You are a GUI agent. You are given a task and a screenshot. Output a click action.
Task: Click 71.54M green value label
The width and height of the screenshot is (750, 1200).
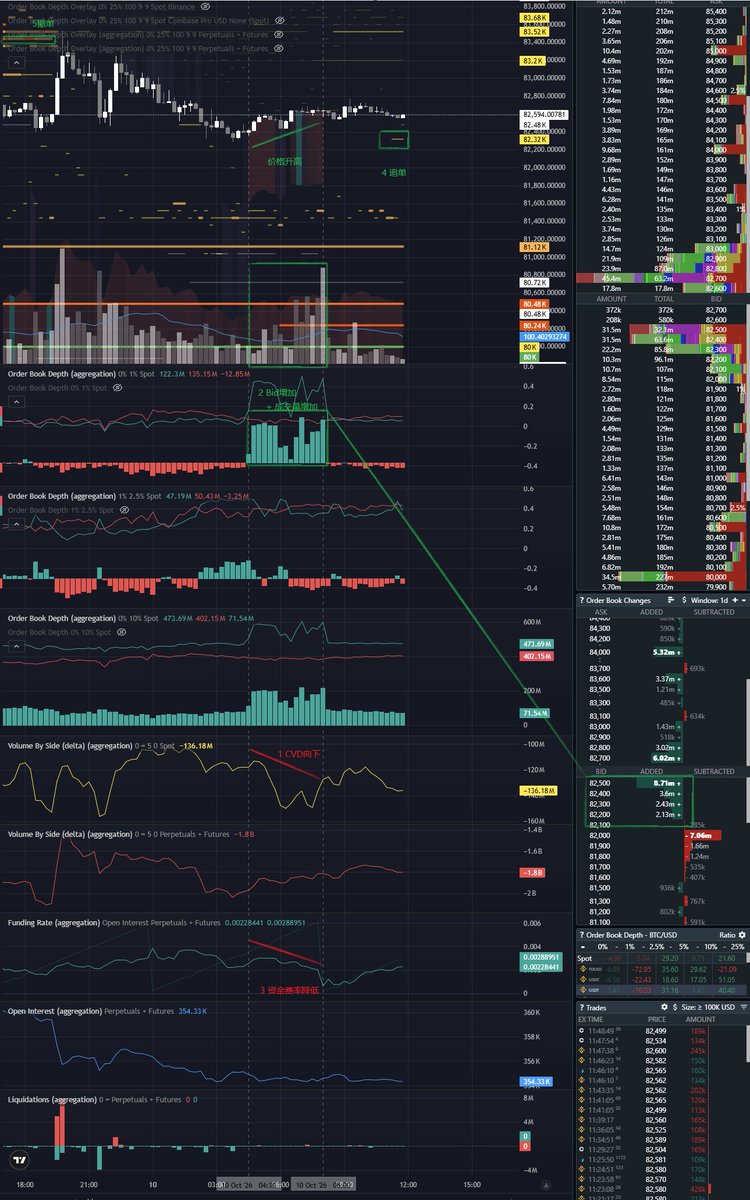(x=536, y=713)
